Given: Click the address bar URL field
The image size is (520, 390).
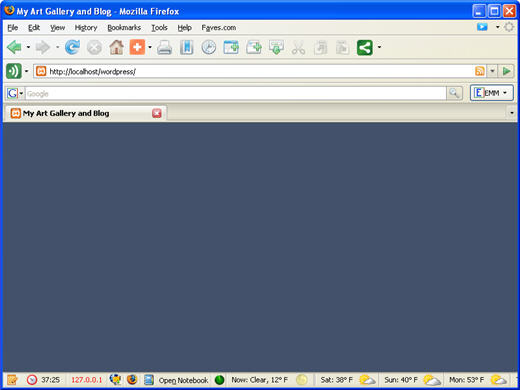Looking at the screenshot, I should (x=260, y=71).
